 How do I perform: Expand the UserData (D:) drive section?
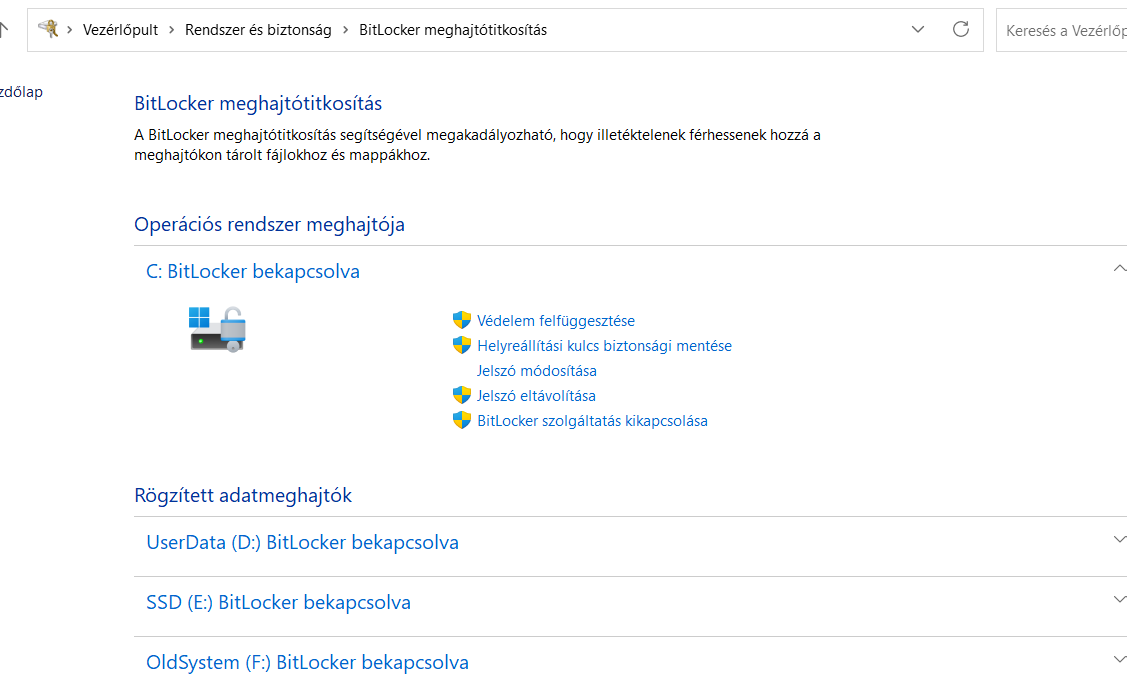1119,539
